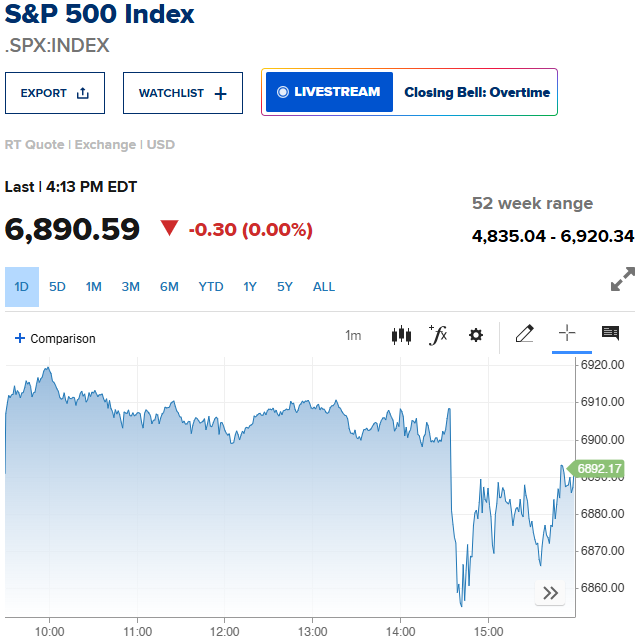The image size is (642, 643).
Task: Open the 1m interval dropdown
Action: pos(353,336)
